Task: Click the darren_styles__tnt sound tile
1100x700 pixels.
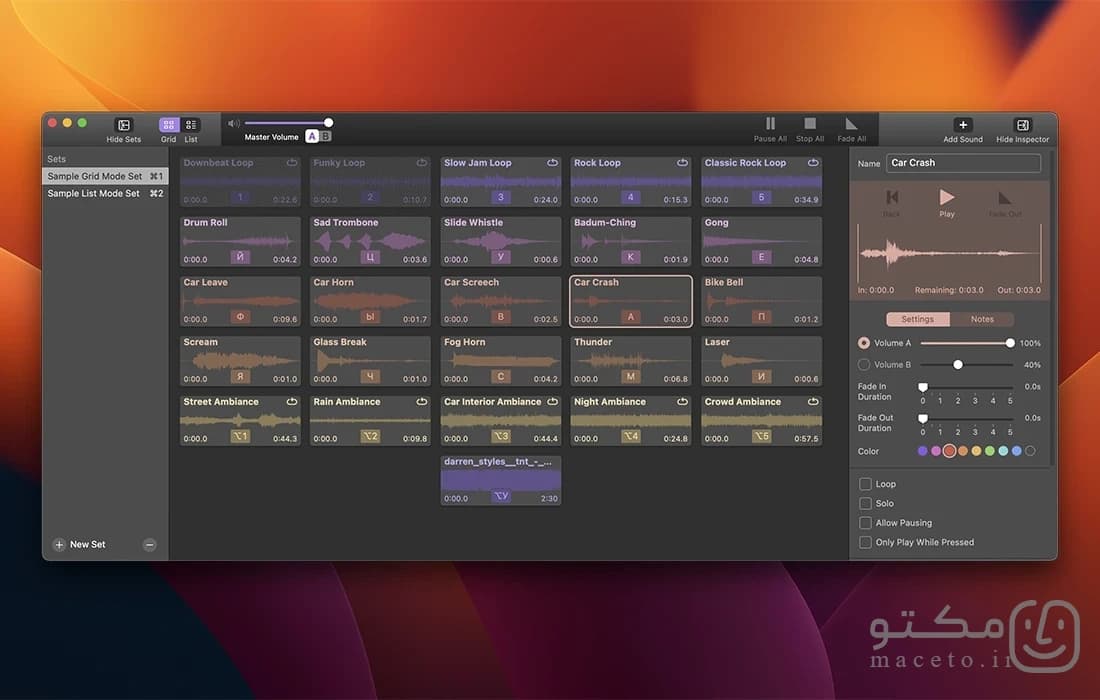Action: tap(501, 480)
